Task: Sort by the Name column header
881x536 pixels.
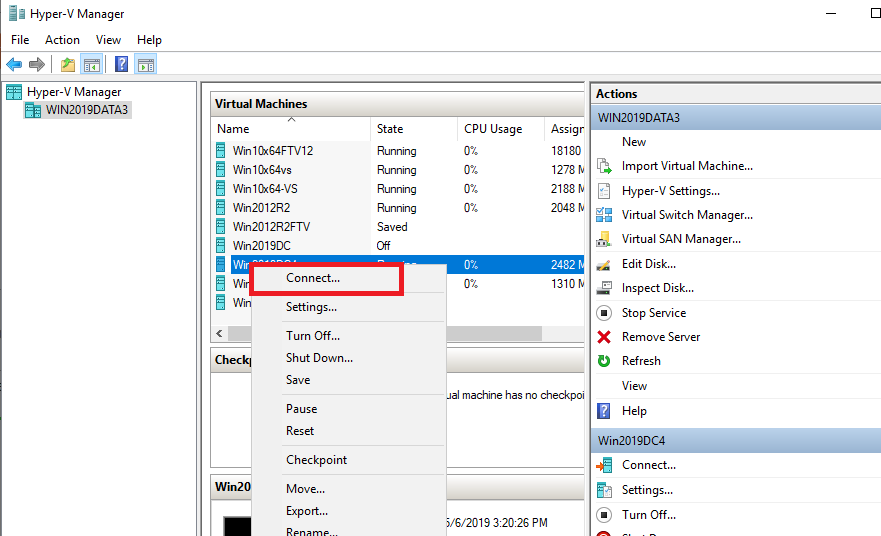Action: pos(290,129)
